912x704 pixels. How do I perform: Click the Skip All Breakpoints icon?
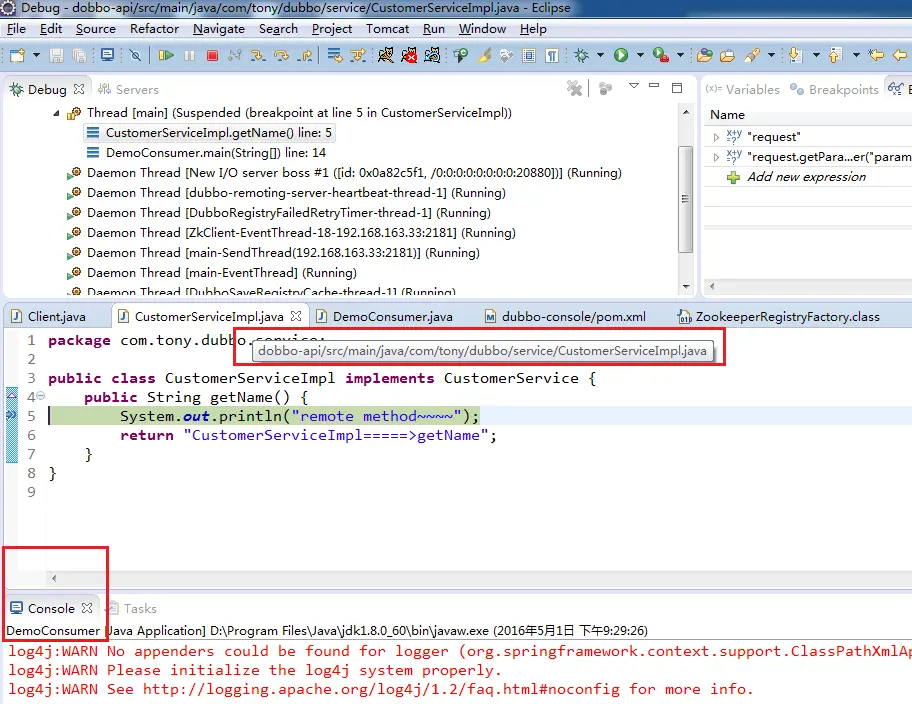(x=135, y=55)
